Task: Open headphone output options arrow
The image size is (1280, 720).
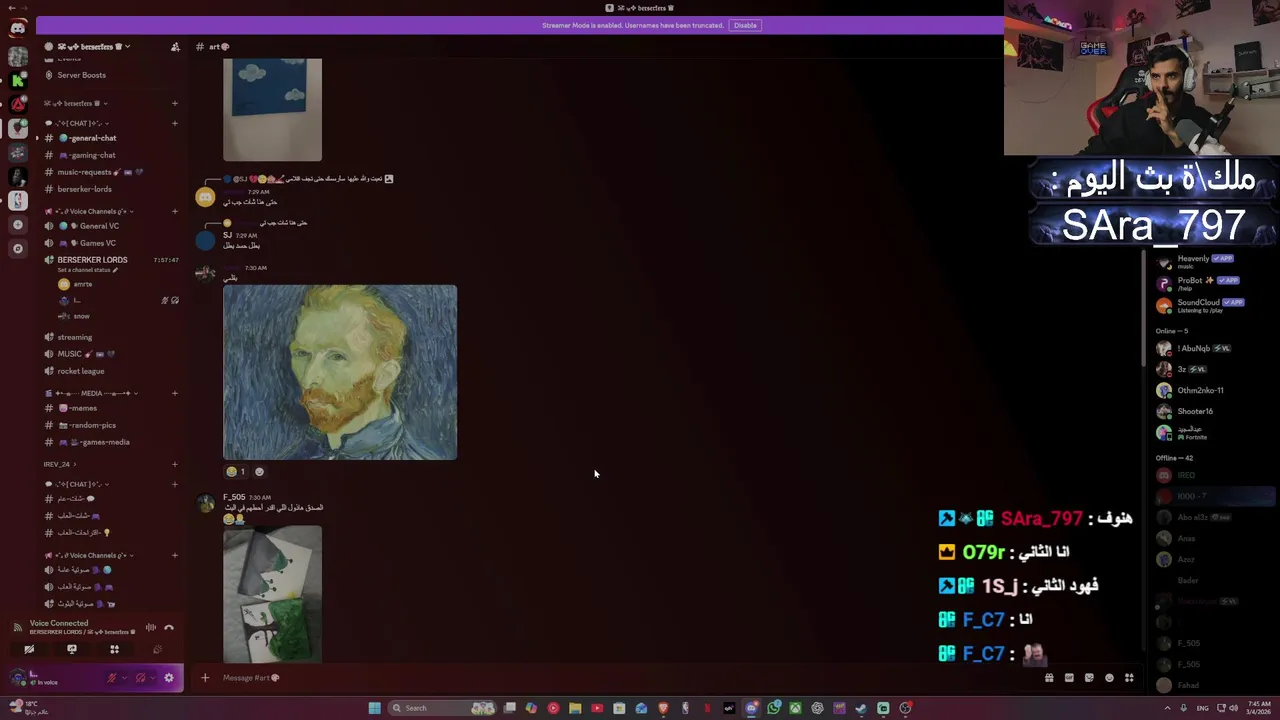Action: (x=152, y=678)
